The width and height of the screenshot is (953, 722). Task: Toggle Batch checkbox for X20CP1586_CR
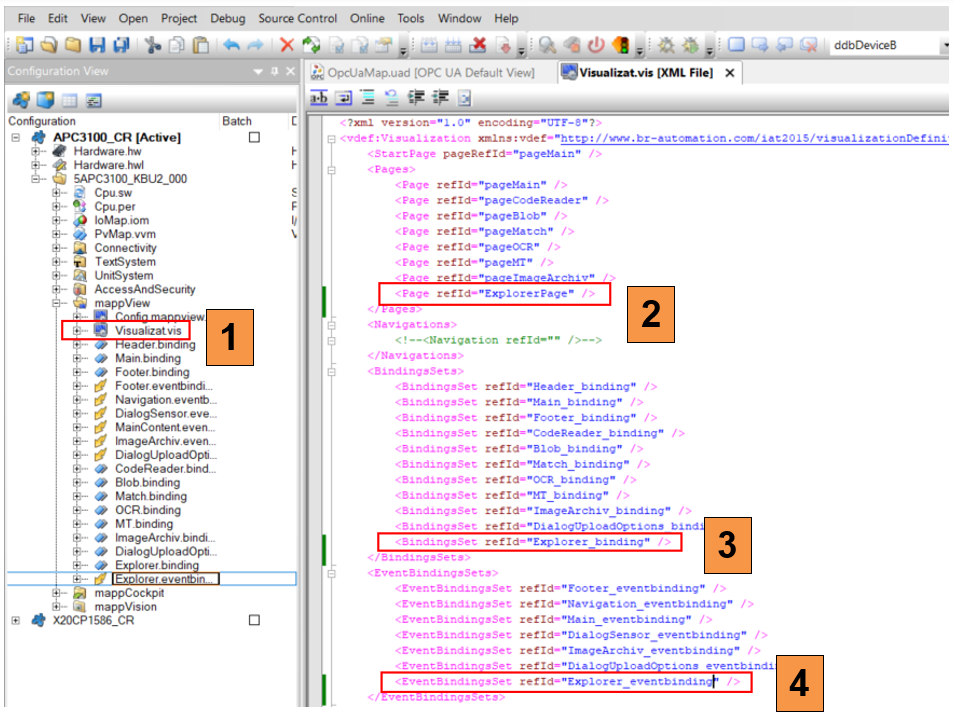(x=254, y=620)
